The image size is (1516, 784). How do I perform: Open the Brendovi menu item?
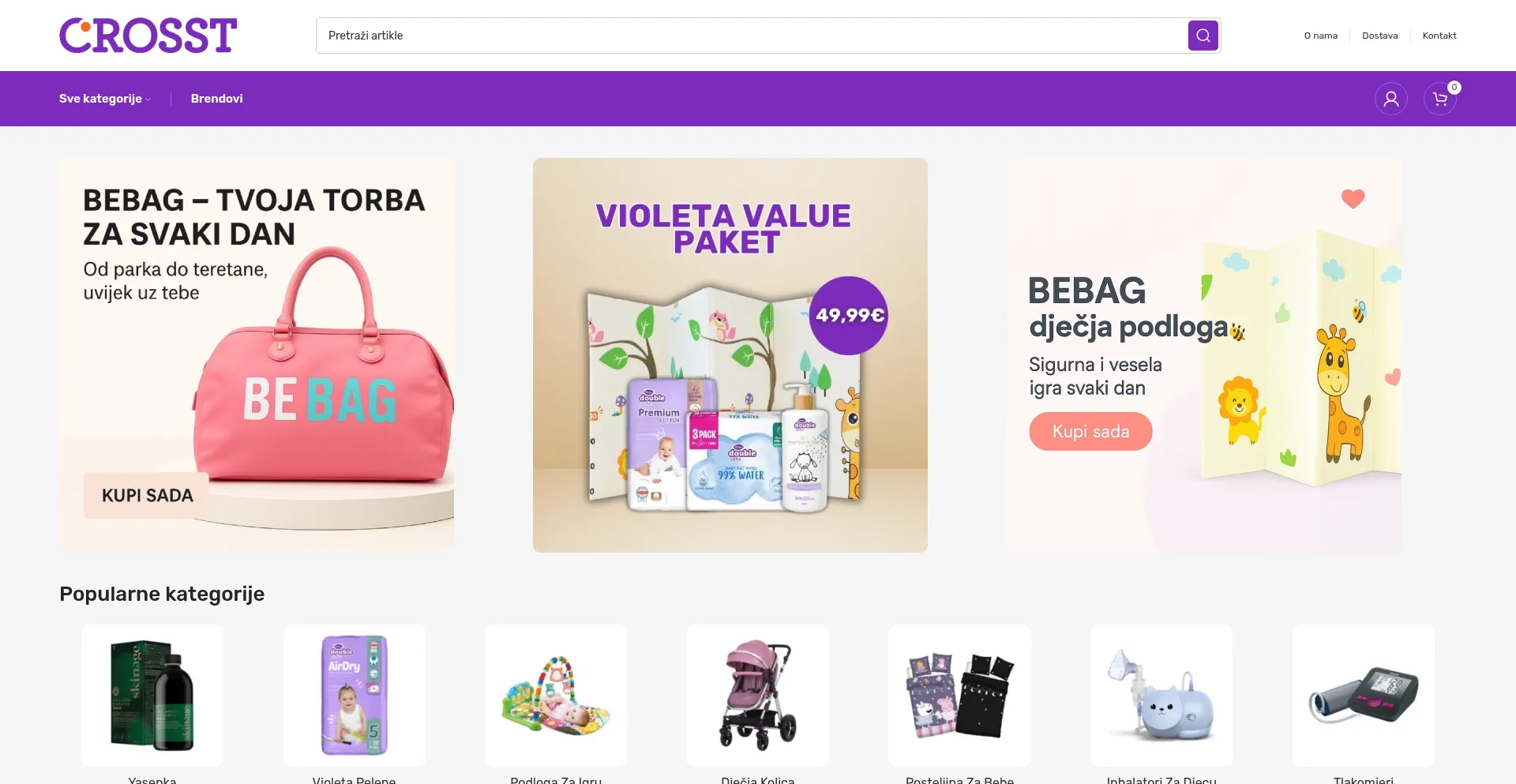click(216, 99)
